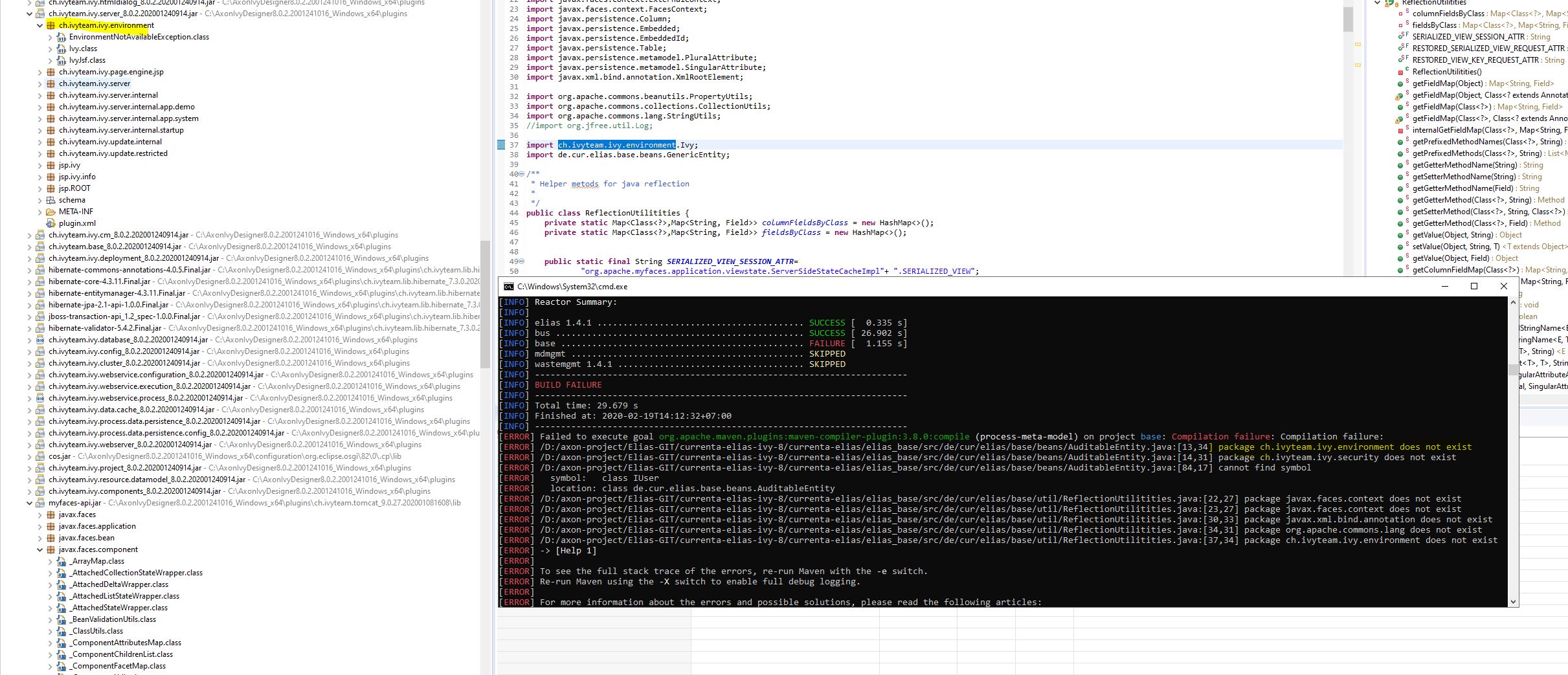
Task: Click the myfaces-api.jar icon
Action: pos(40,503)
